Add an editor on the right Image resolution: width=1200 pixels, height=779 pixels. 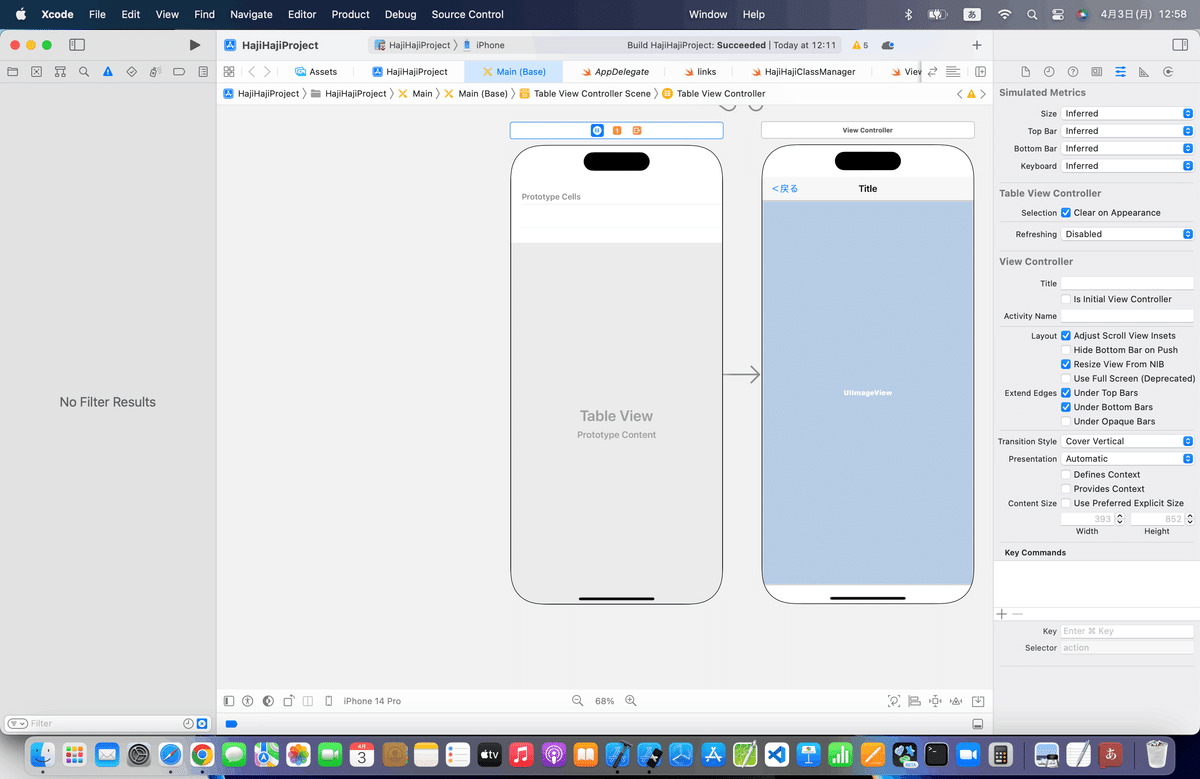(x=981, y=72)
